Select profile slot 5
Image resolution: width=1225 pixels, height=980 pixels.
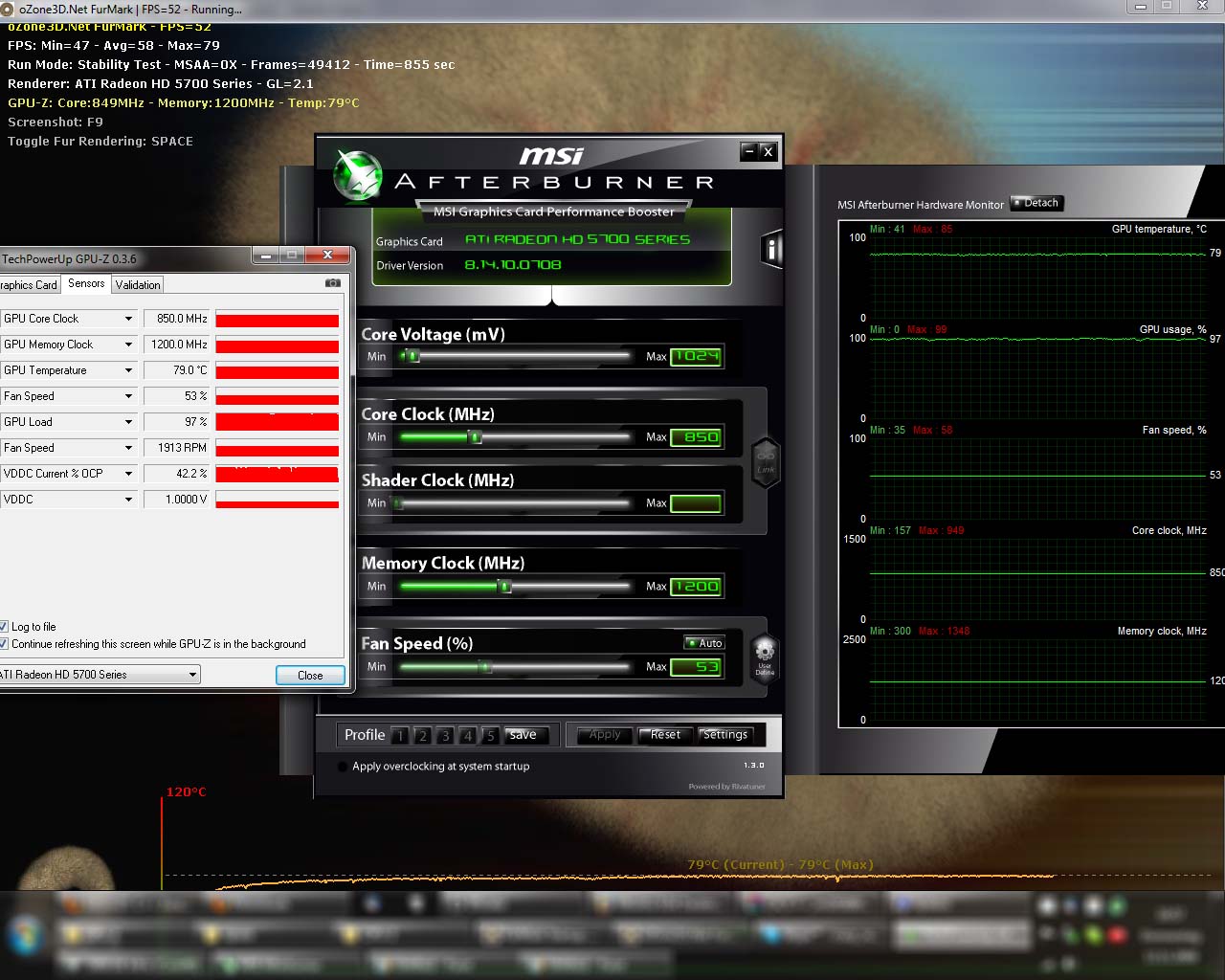490,735
